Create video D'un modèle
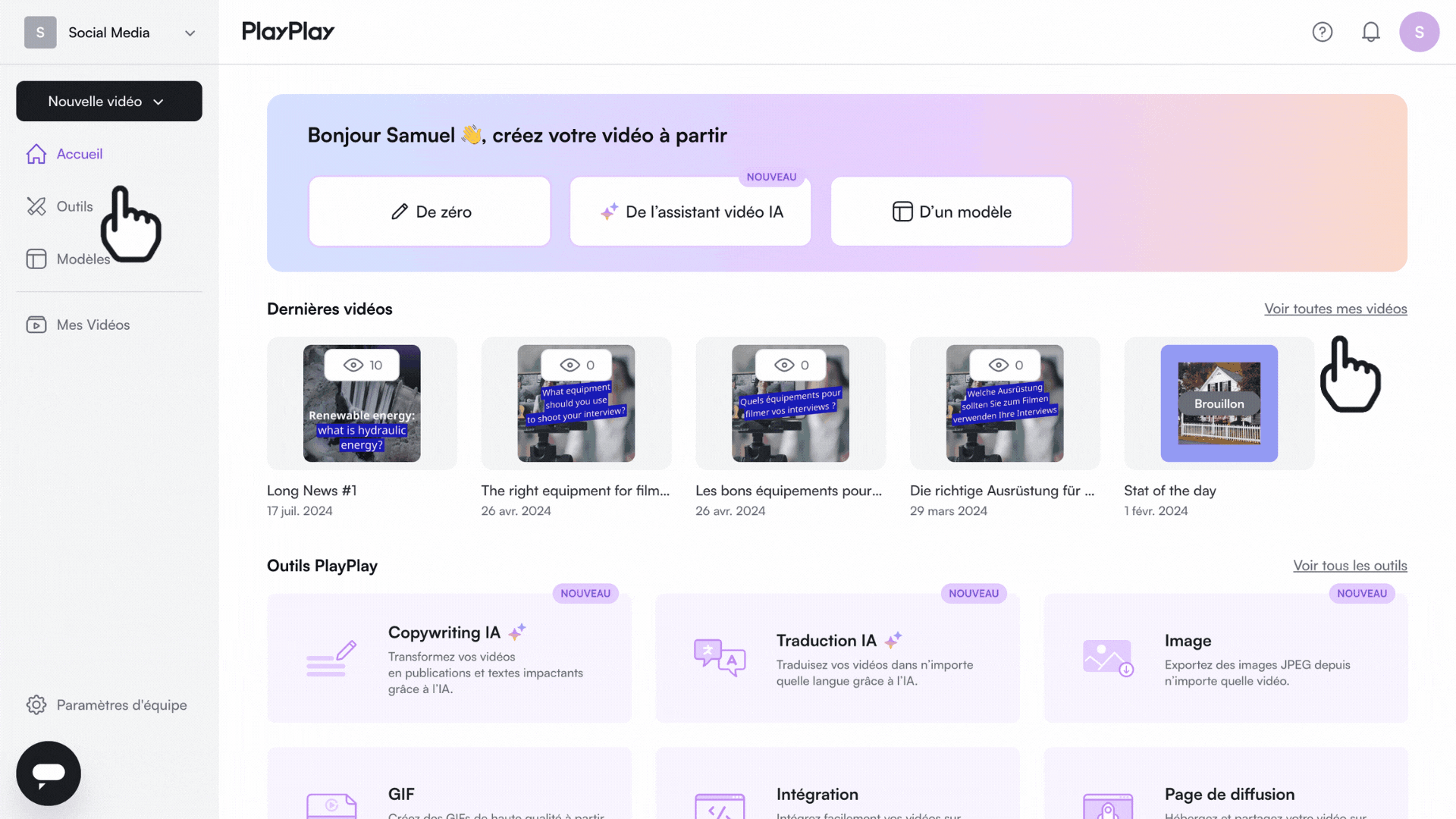Viewport: 1456px width, 819px height. pyautogui.click(x=951, y=212)
